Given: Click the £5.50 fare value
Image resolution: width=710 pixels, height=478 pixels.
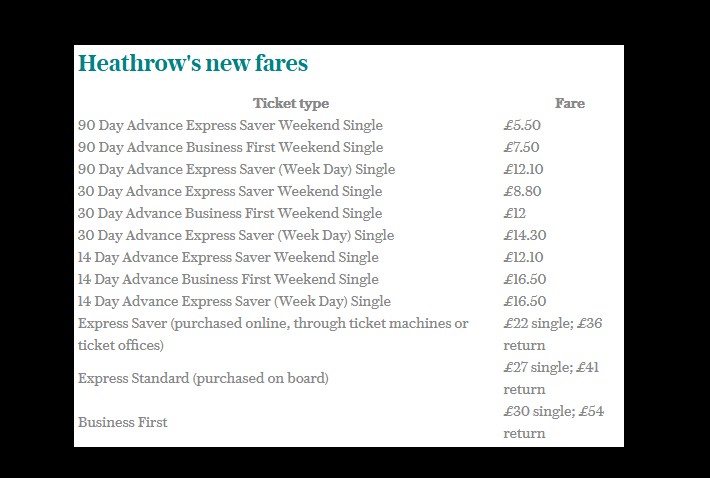Looking at the screenshot, I should click(522, 125).
